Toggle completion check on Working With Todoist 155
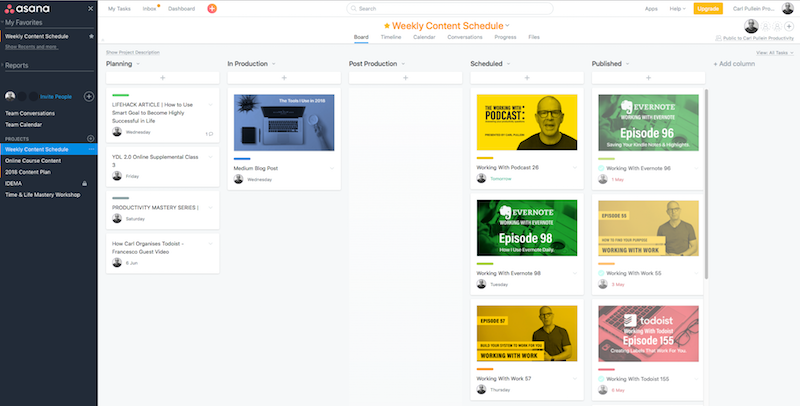This screenshot has height=406, width=800. click(601, 379)
